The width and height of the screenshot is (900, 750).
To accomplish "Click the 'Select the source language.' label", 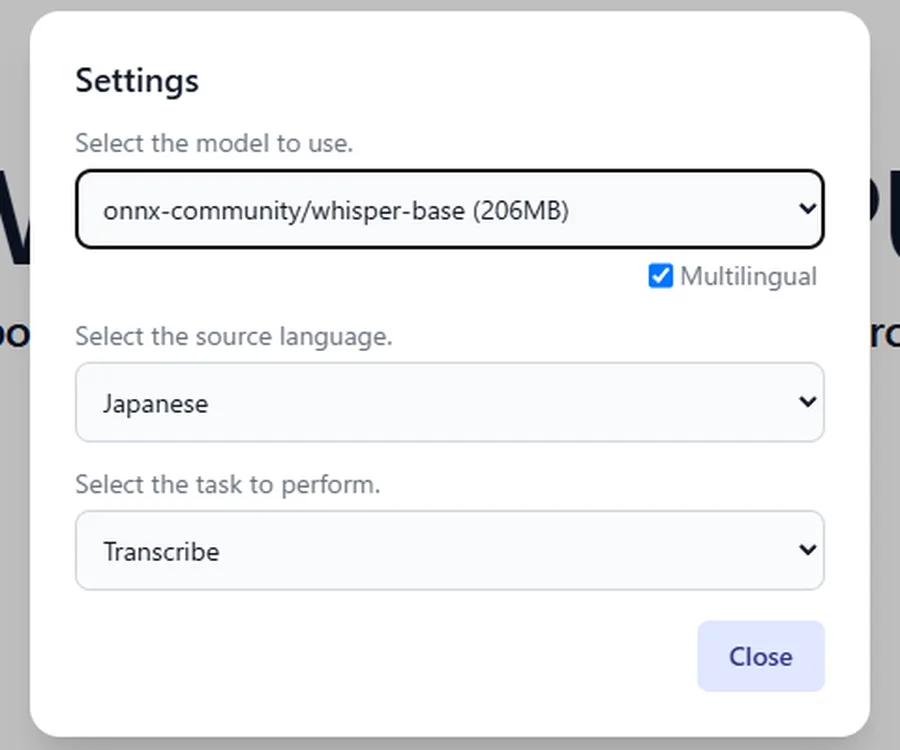I will 234,336.
